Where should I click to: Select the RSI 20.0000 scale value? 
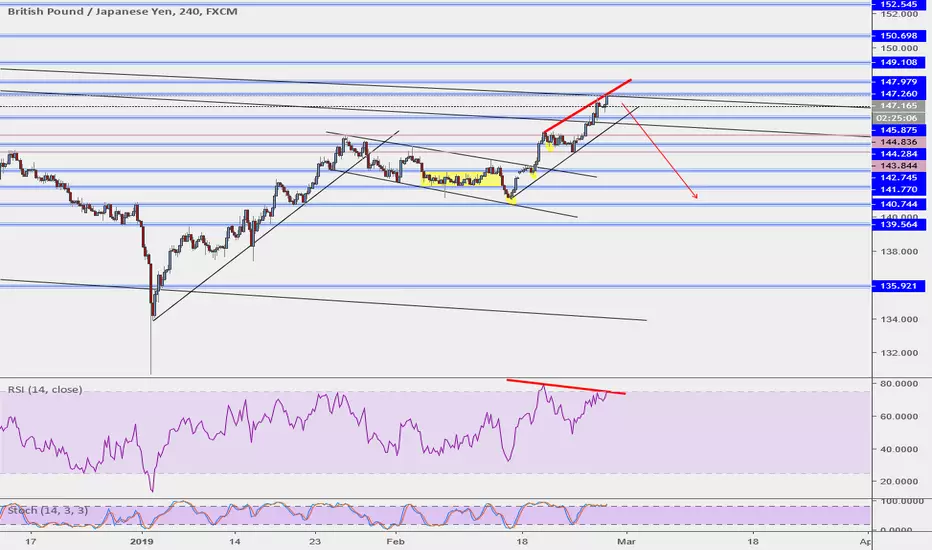899,481
